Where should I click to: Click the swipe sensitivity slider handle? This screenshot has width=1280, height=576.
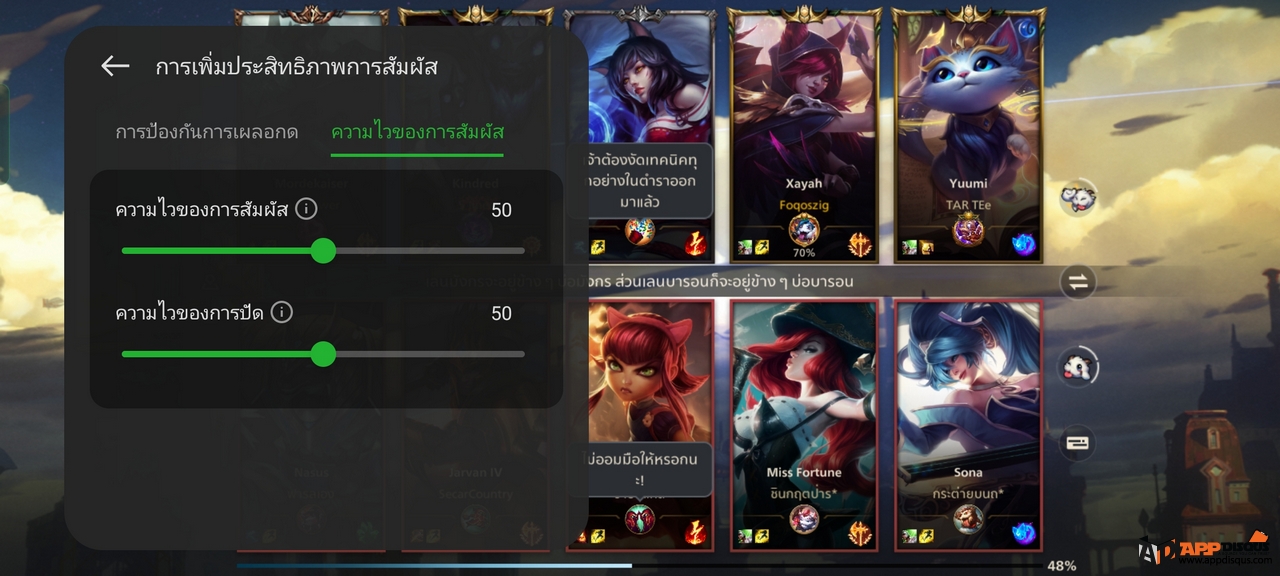point(323,353)
